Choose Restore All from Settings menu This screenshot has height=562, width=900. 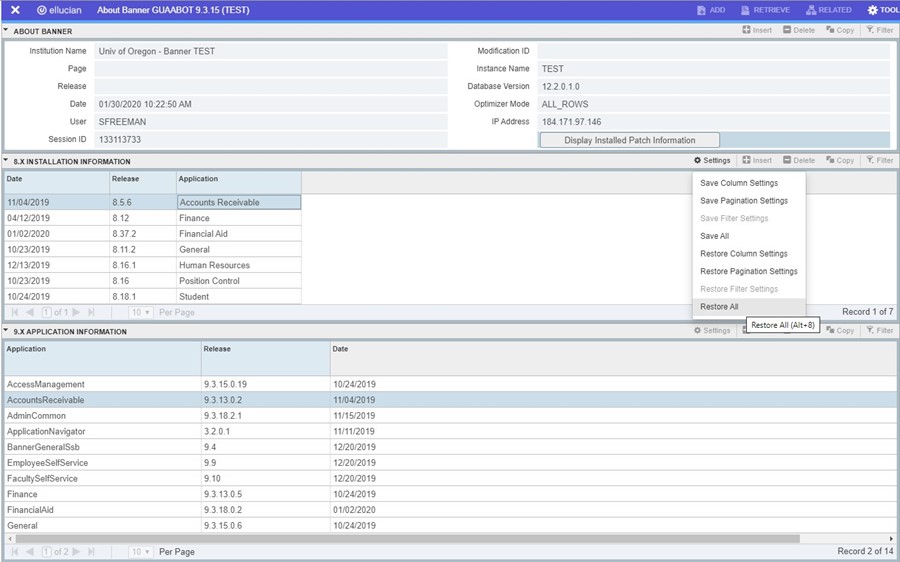pos(749,307)
